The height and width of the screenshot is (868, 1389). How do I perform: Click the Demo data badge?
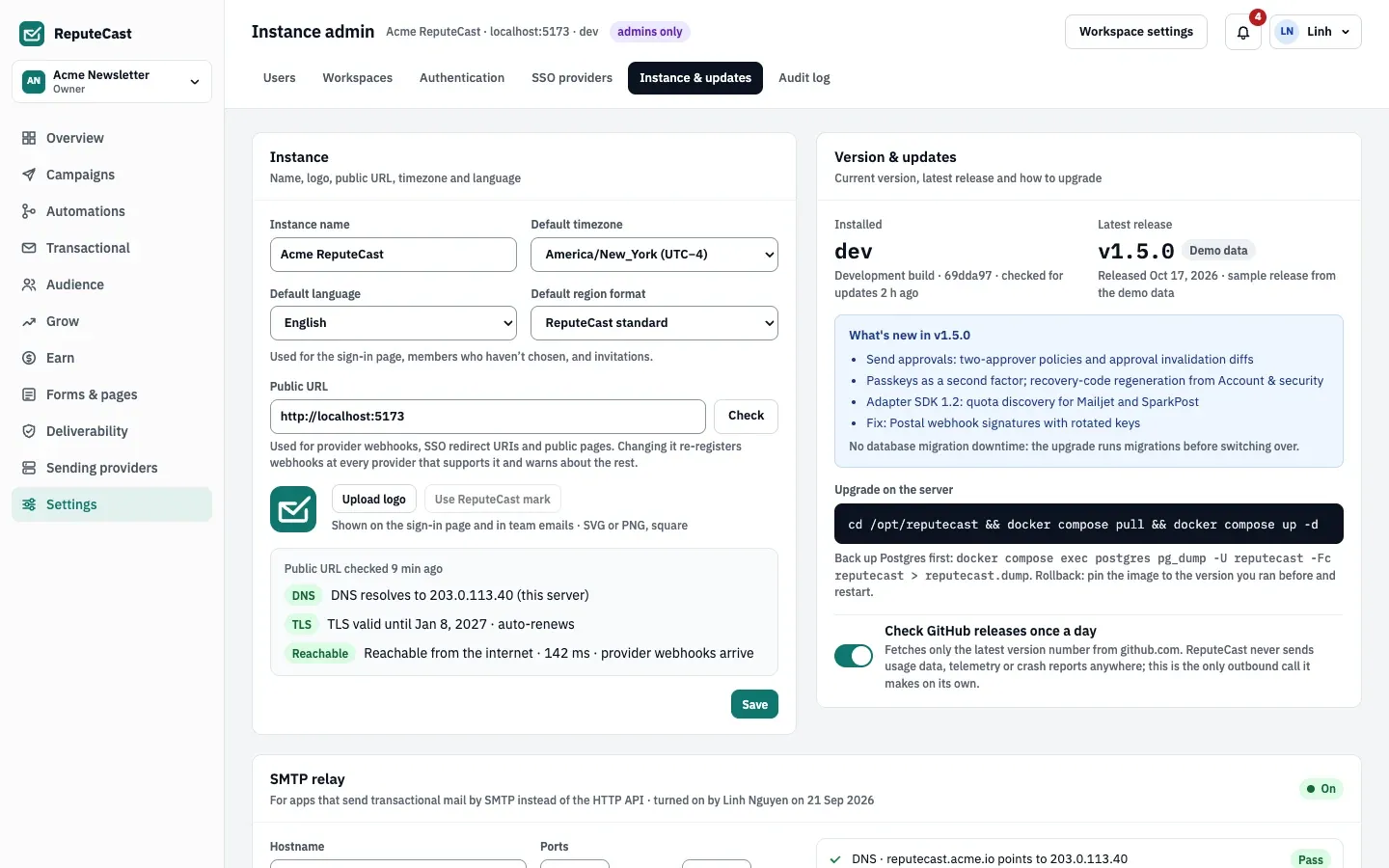1218,251
